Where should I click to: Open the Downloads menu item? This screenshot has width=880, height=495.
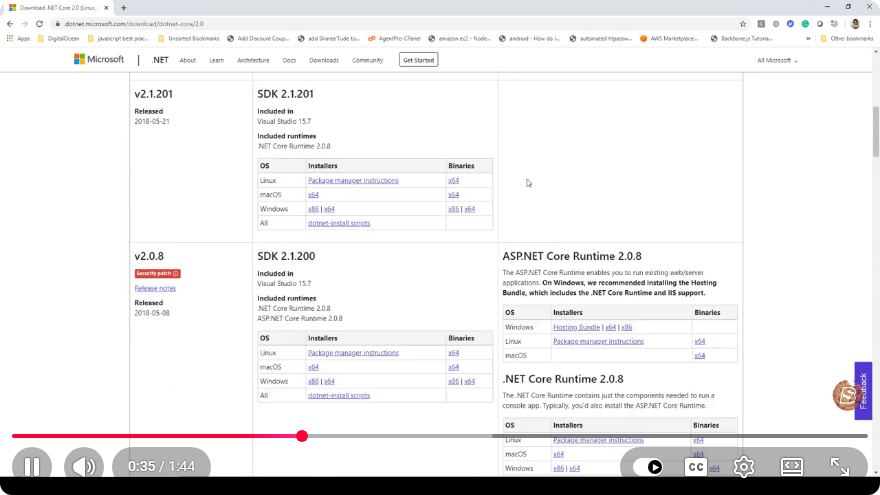click(x=324, y=60)
